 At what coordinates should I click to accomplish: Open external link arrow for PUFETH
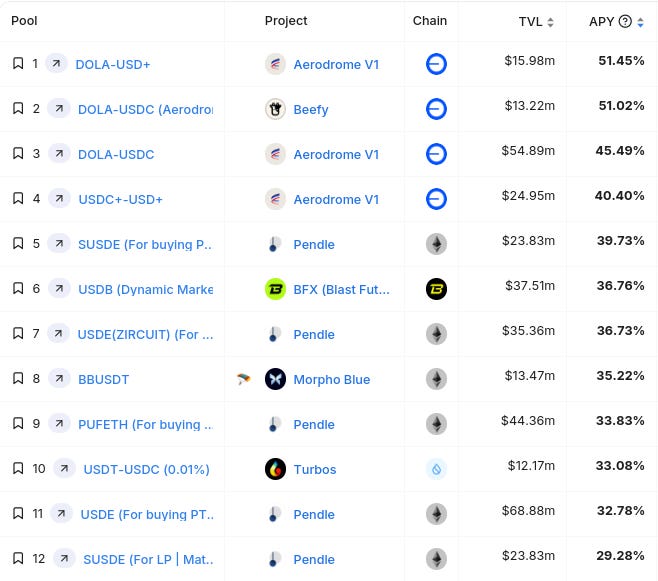(59, 423)
